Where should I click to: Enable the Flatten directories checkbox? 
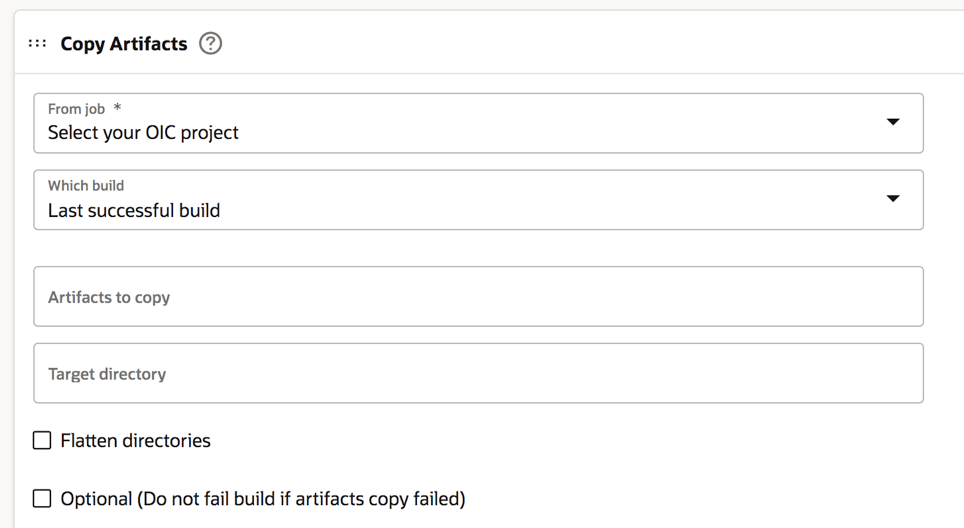point(42,441)
